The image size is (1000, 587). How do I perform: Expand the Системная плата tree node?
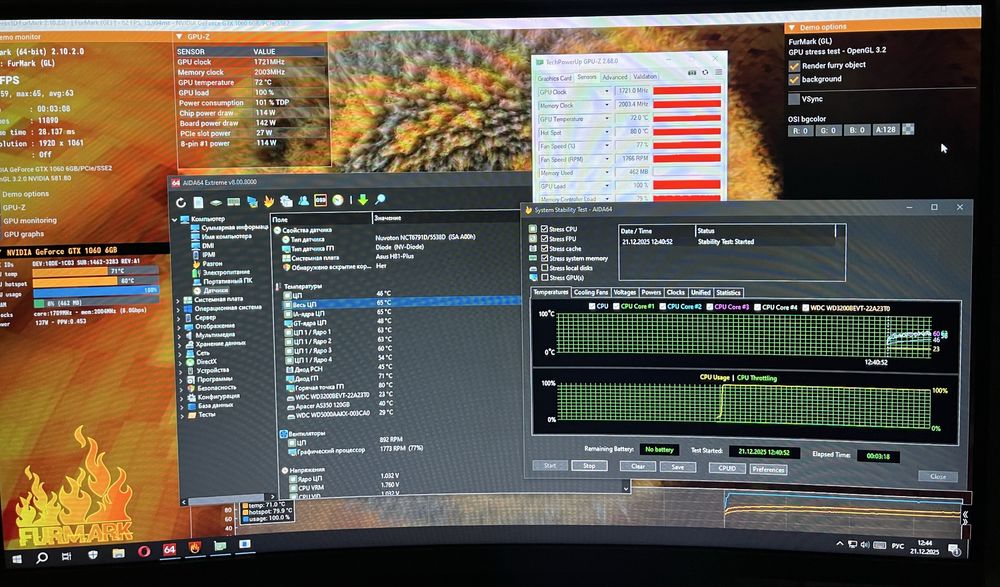coord(179,301)
